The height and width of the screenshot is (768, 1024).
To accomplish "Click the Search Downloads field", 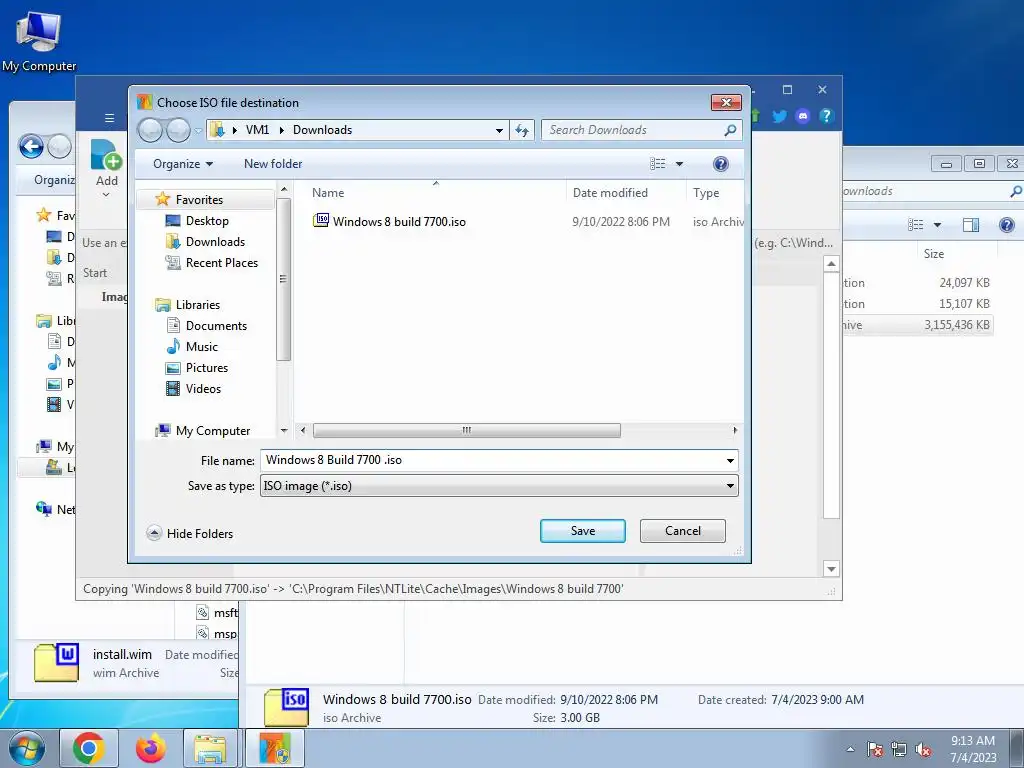I will tap(643, 130).
